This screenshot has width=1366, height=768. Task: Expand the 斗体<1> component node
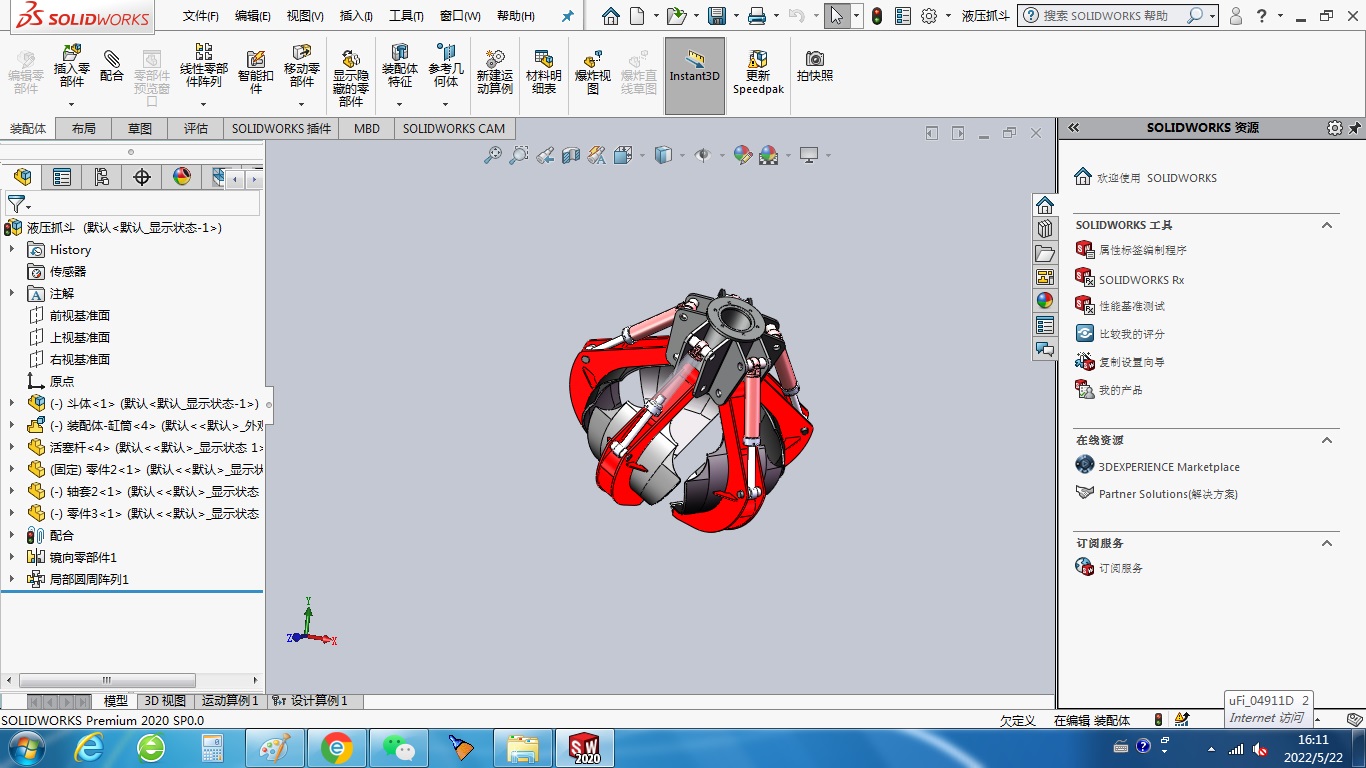coord(12,403)
